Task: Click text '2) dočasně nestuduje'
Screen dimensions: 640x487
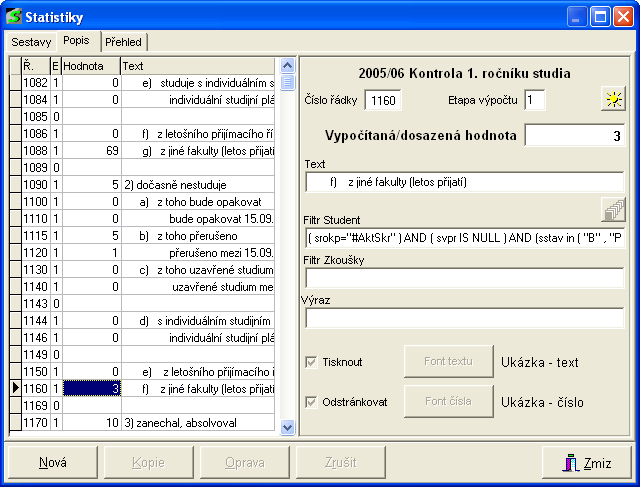Action: pos(176,185)
